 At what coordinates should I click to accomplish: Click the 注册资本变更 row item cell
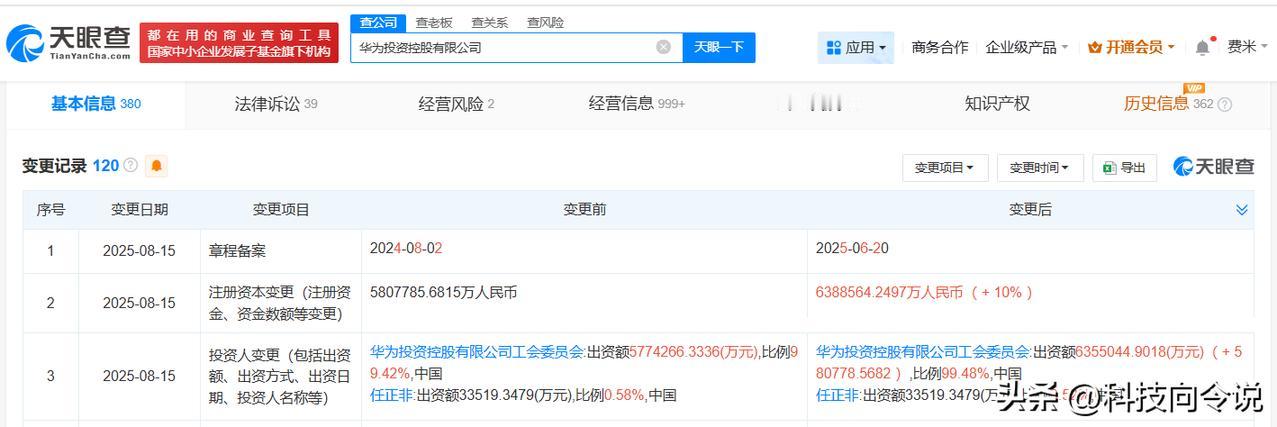coord(280,303)
